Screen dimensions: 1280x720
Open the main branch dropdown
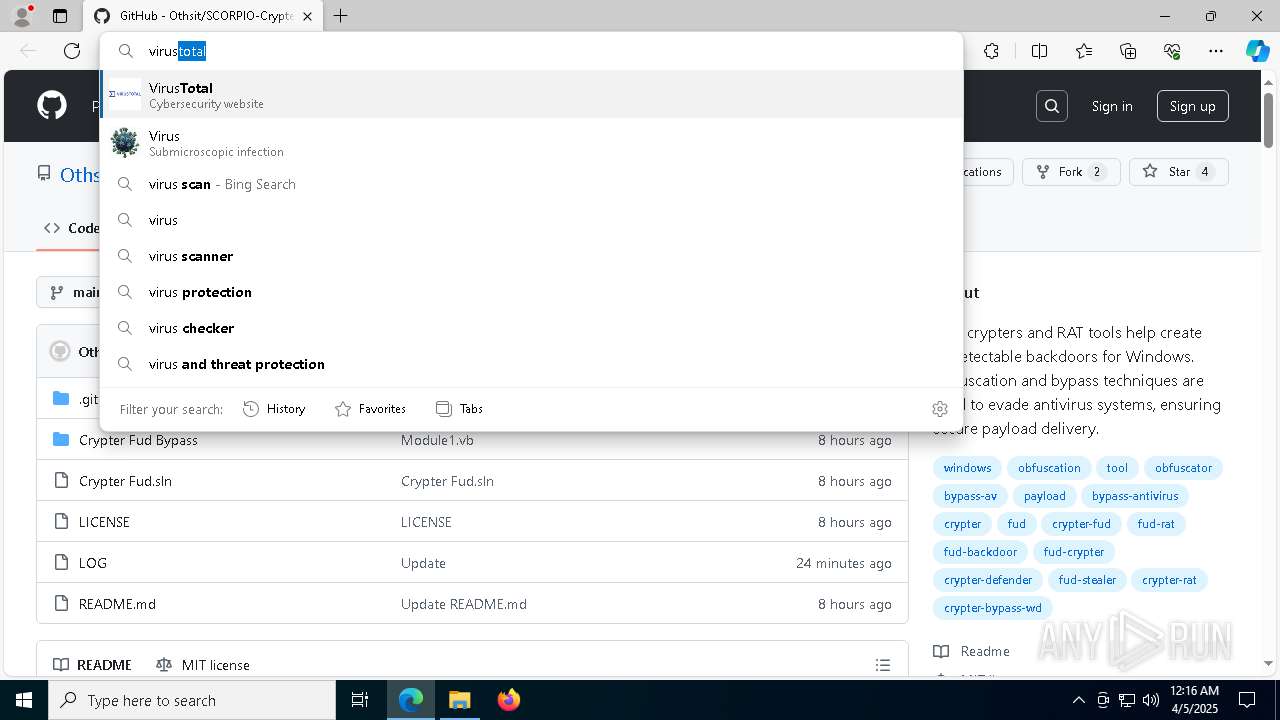pos(70,292)
